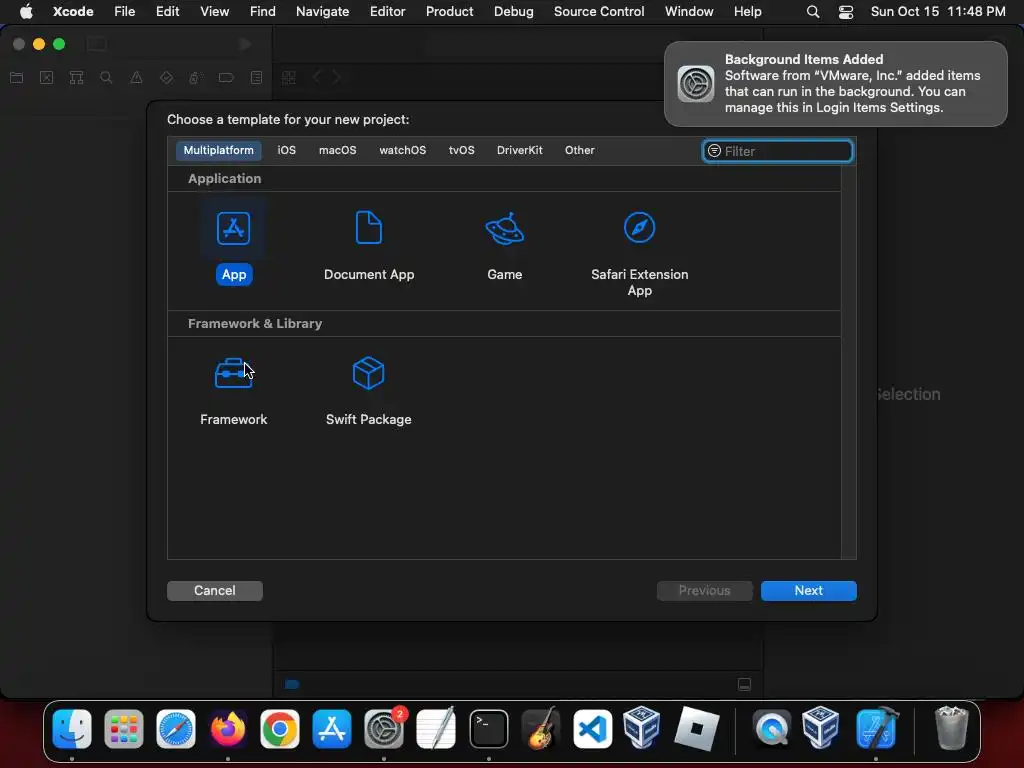Open the Breakpoint navigator icon
1024x768 pixels.
[x=226, y=78]
